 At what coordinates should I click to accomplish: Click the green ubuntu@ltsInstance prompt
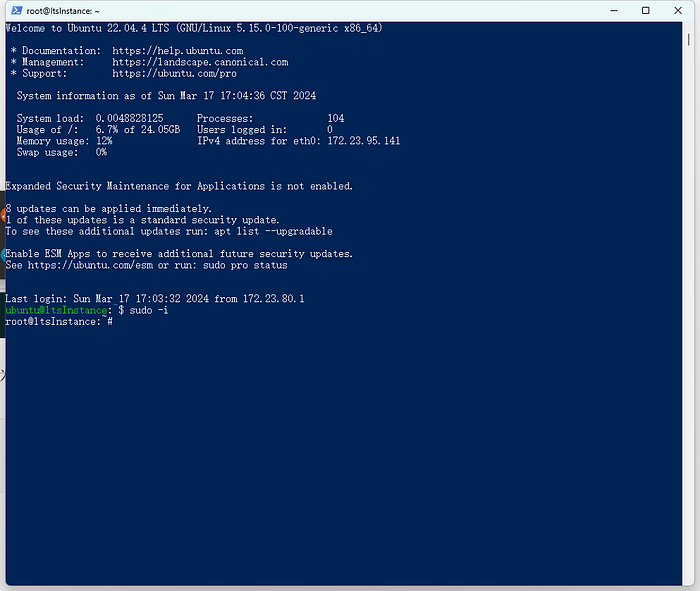click(x=56, y=310)
